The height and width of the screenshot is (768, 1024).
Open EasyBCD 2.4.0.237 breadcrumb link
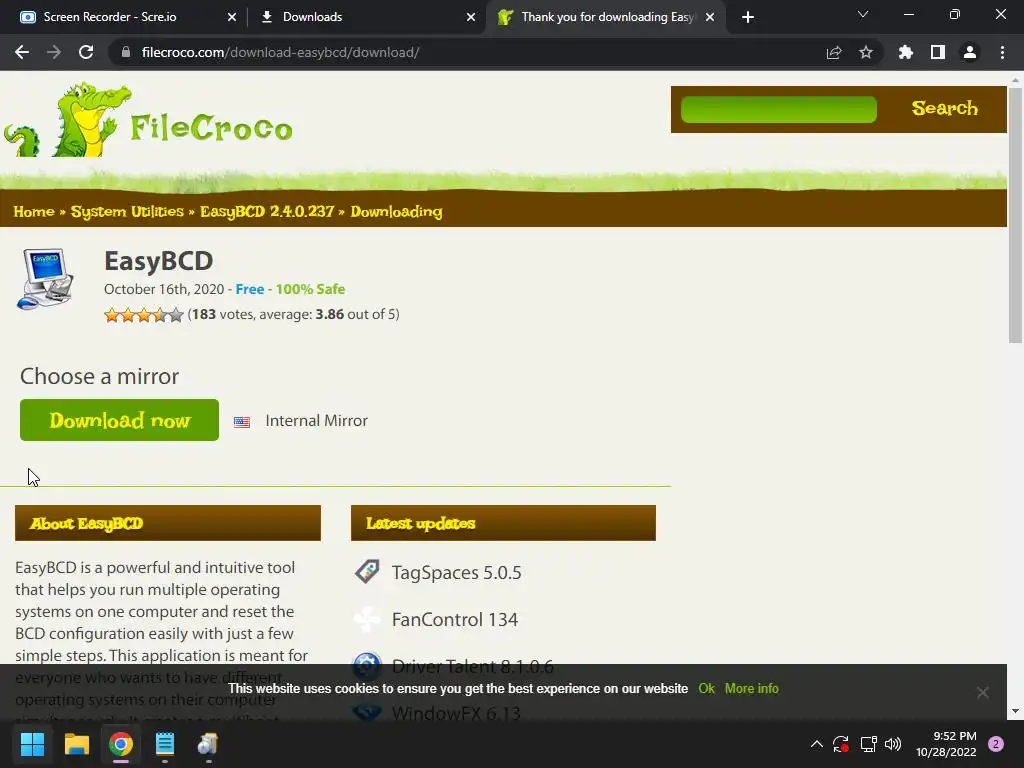point(266,212)
